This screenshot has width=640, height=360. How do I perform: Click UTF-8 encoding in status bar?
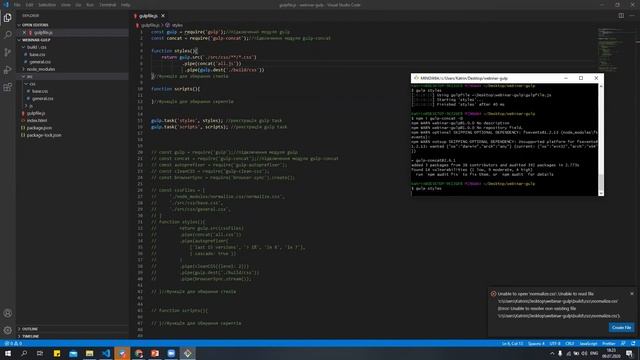[x=555, y=344]
